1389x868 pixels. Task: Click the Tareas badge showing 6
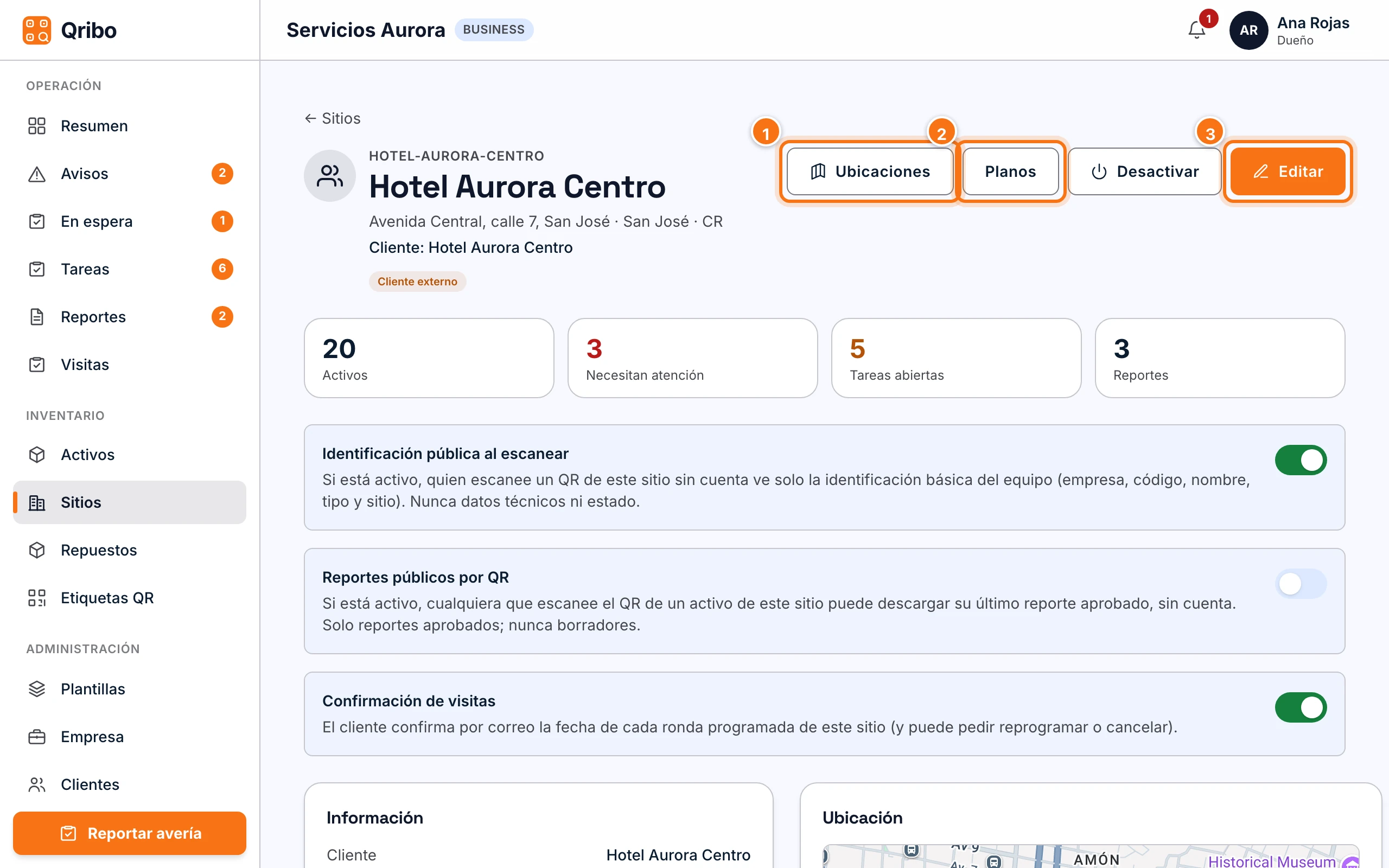click(222, 269)
